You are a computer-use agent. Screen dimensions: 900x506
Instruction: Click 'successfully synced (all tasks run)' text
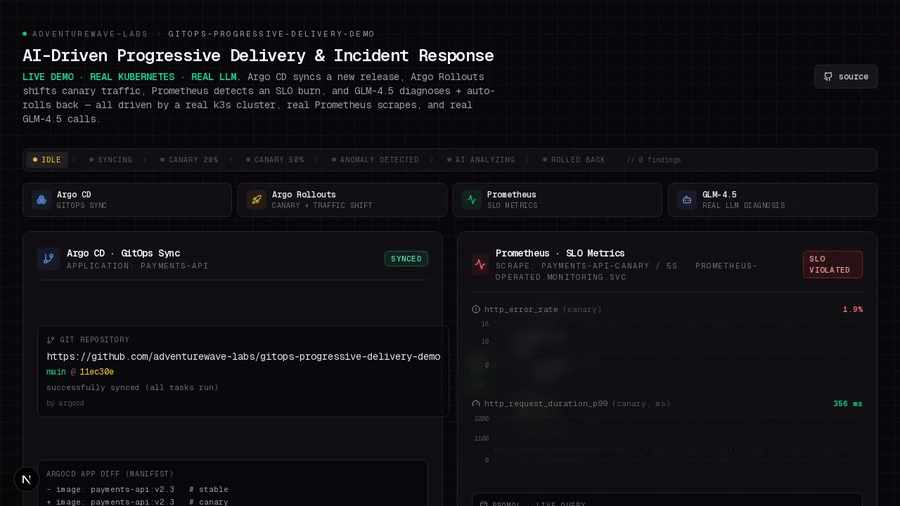133,387
